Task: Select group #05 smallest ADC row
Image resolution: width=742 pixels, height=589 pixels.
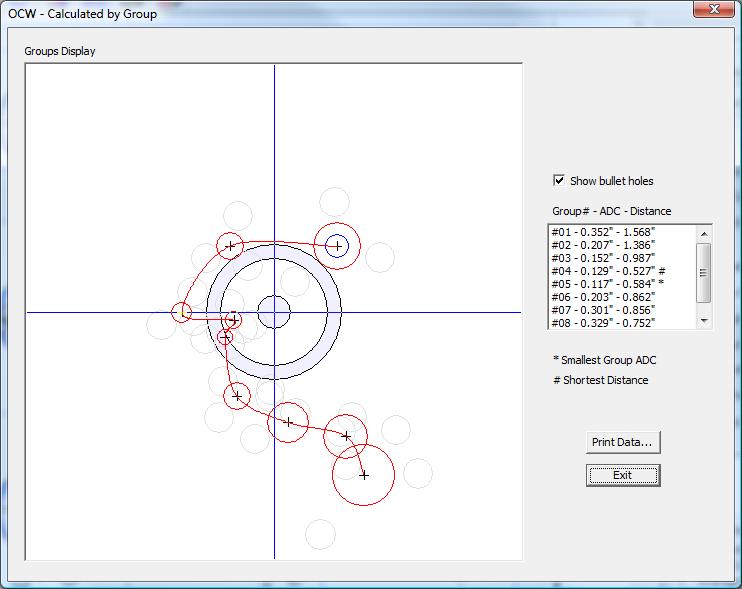Action: click(x=622, y=284)
